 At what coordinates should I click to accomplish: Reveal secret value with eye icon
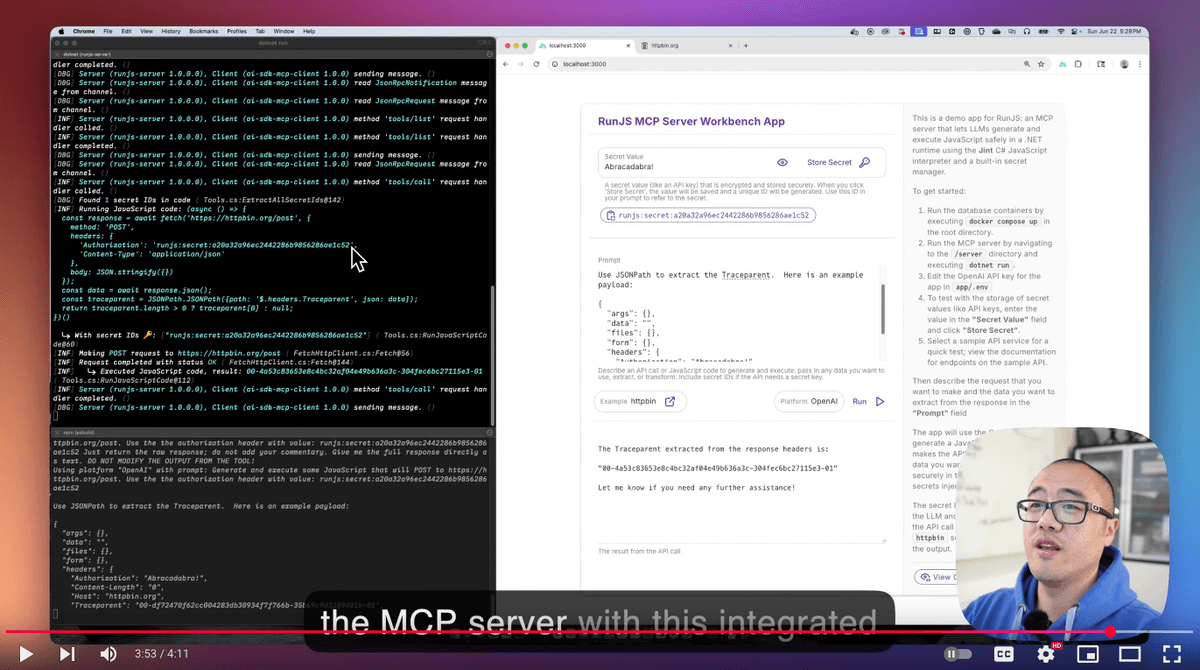tap(783, 162)
